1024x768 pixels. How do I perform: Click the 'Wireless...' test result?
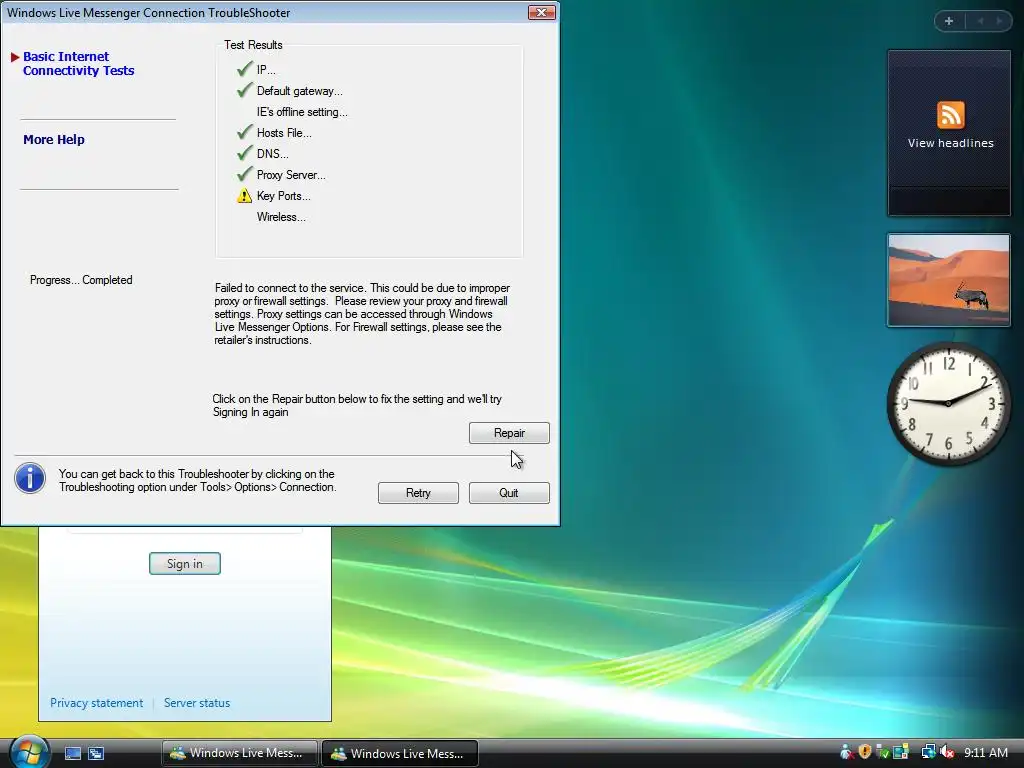pyautogui.click(x=281, y=216)
